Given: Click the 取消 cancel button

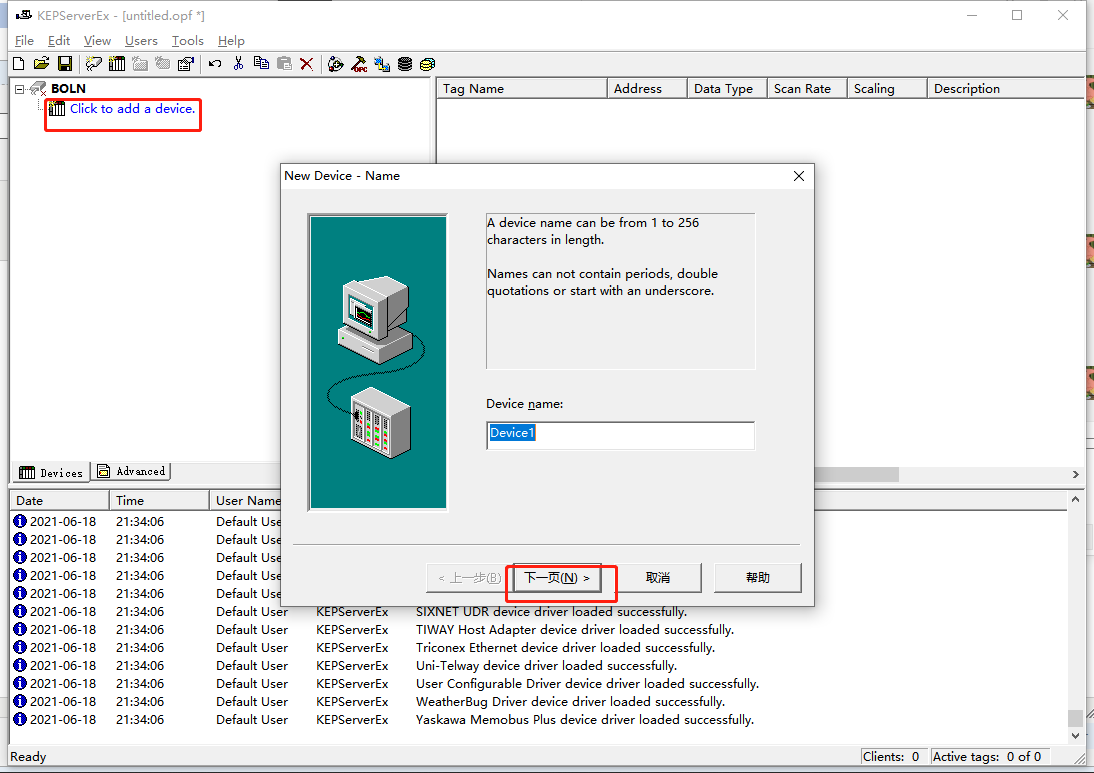Looking at the screenshot, I should click(x=658, y=578).
